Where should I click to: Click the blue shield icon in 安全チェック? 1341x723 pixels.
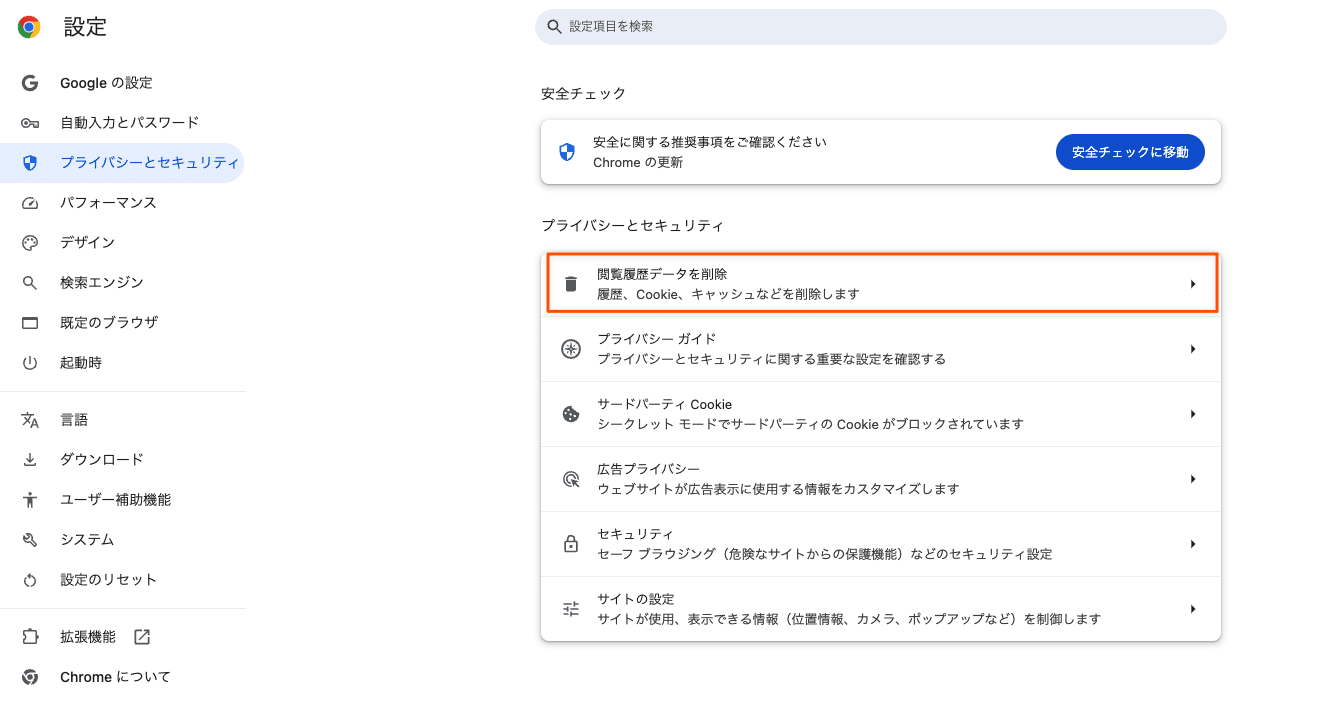coord(567,151)
